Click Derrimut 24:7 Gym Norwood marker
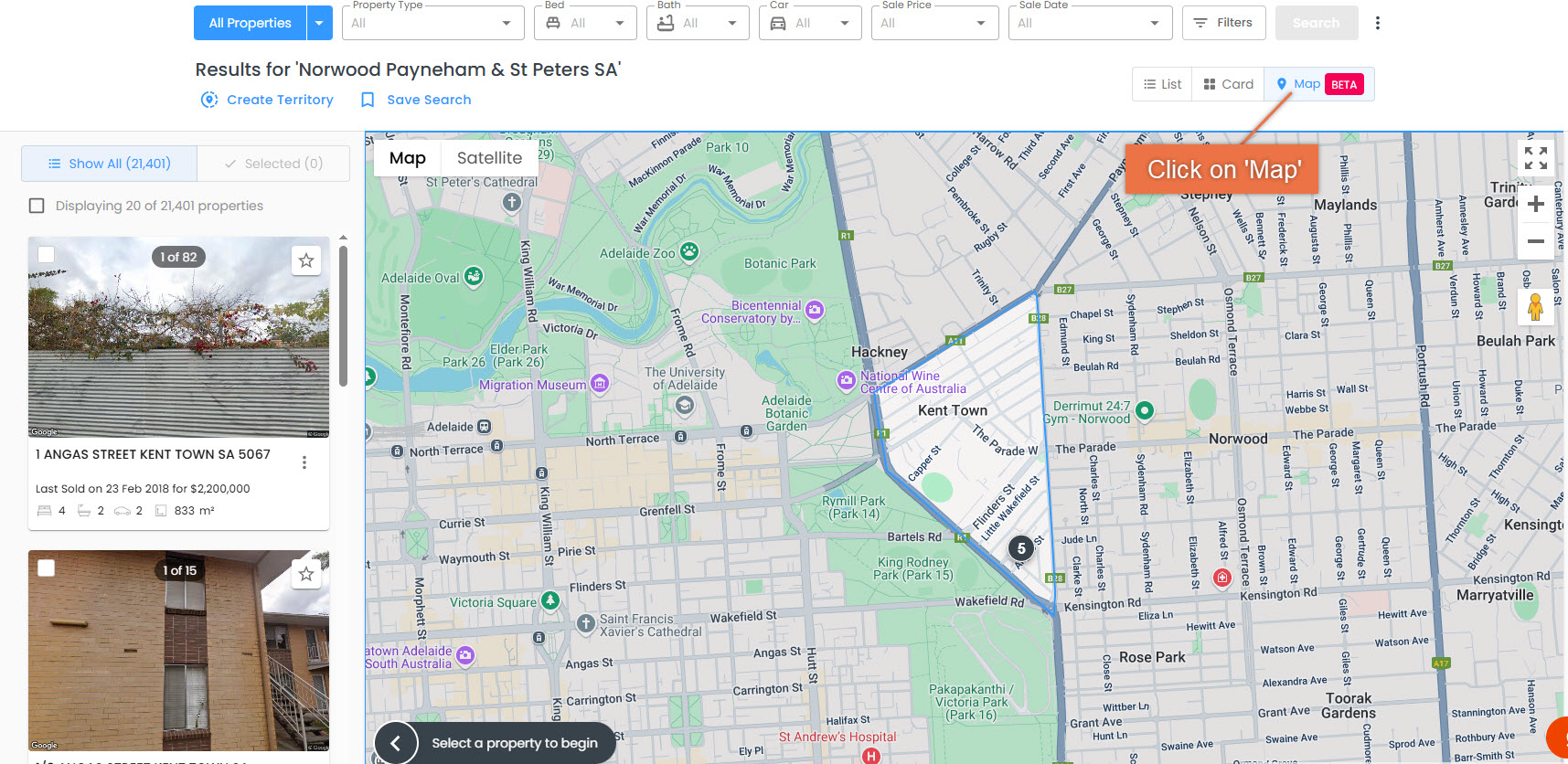This screenshot has width=1568, height=764. [x=1145, y=410]
